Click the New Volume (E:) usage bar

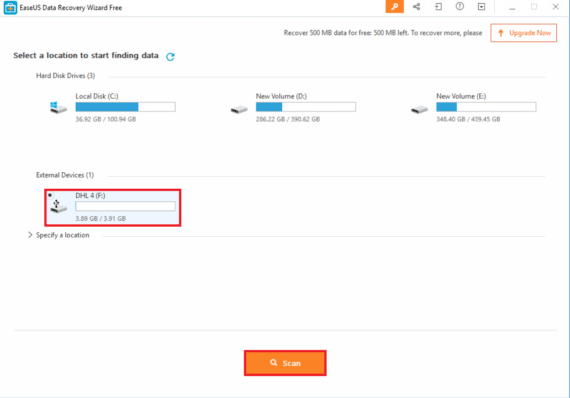pyautogui.click(x=486, y=107)
